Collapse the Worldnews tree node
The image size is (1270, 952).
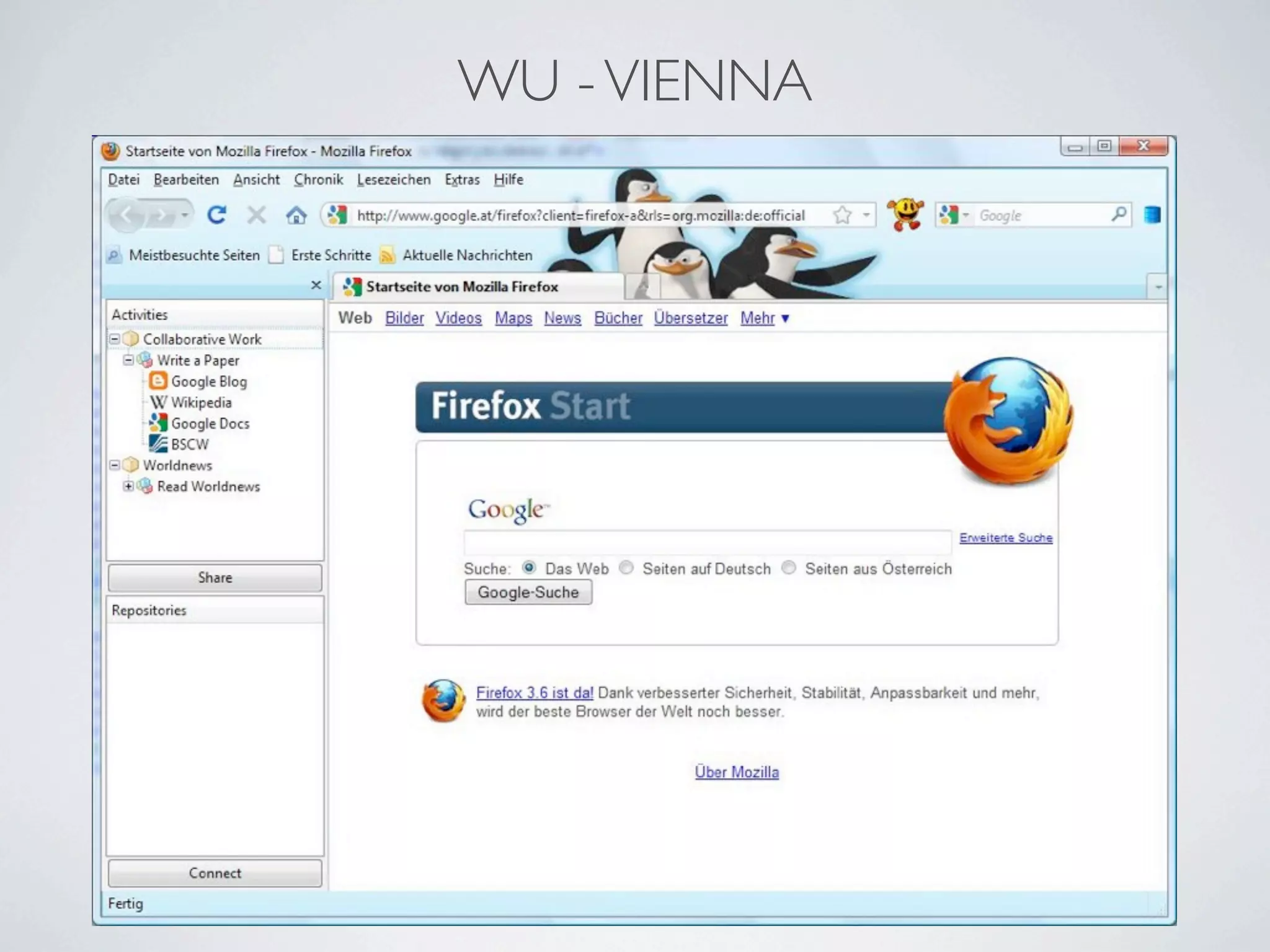[x=115, y=465]
